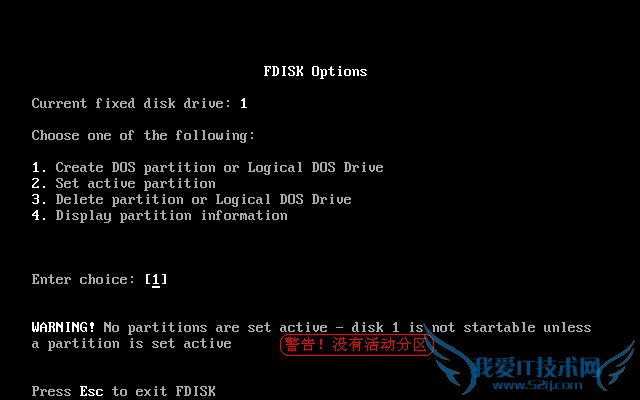Choose Set active partition option
Viewport: 640px width, 400px height.
pos(124,183)
